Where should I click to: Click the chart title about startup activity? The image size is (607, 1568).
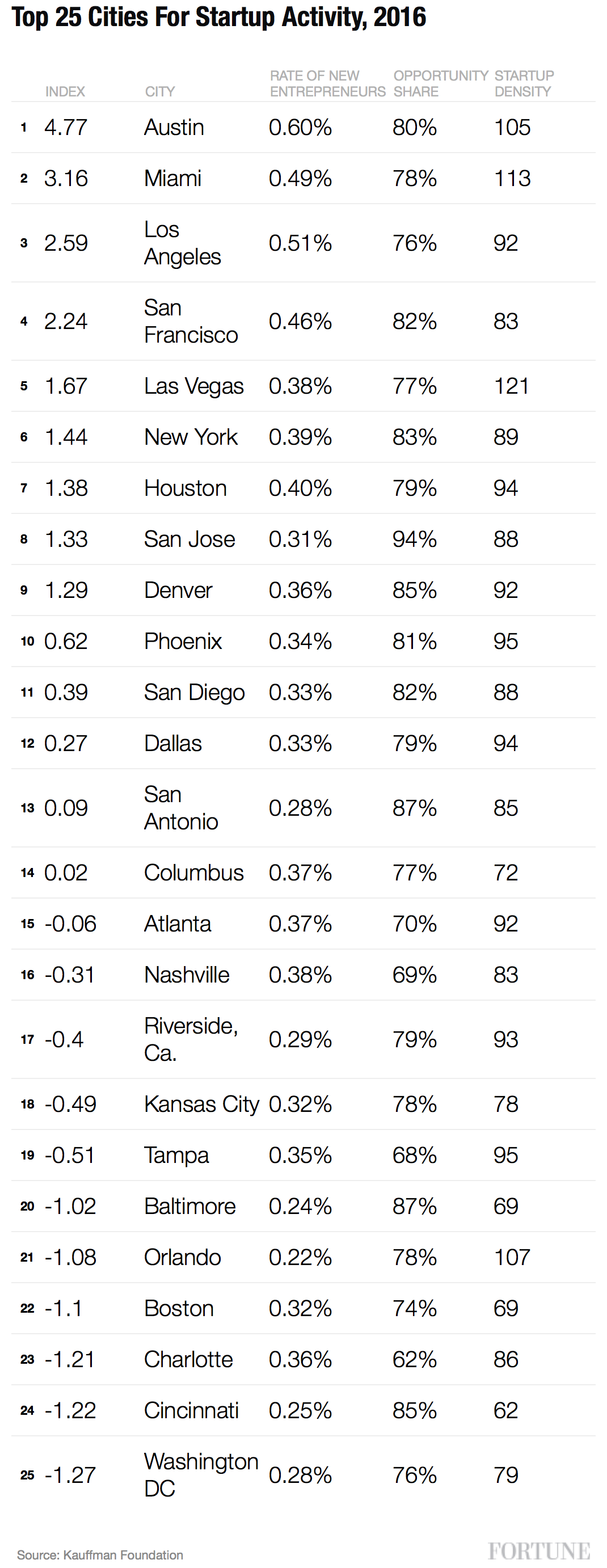click(218, 17)
